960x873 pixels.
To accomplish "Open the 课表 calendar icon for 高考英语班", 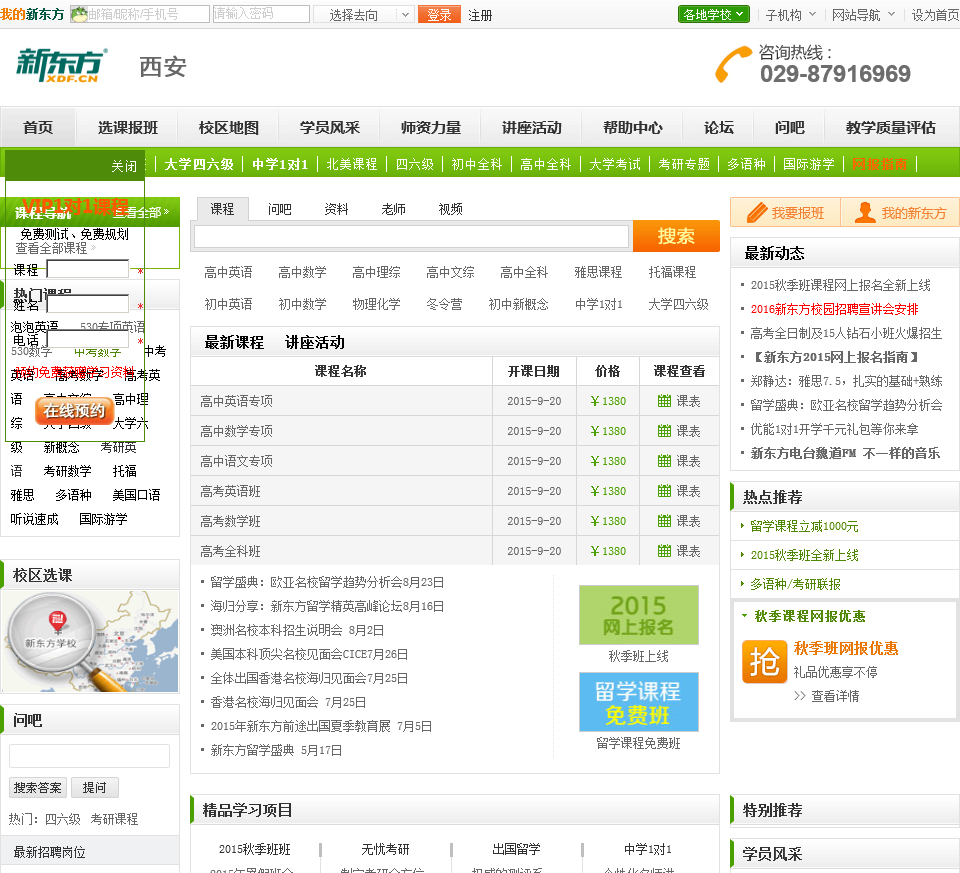I will [x=664, y=491].
